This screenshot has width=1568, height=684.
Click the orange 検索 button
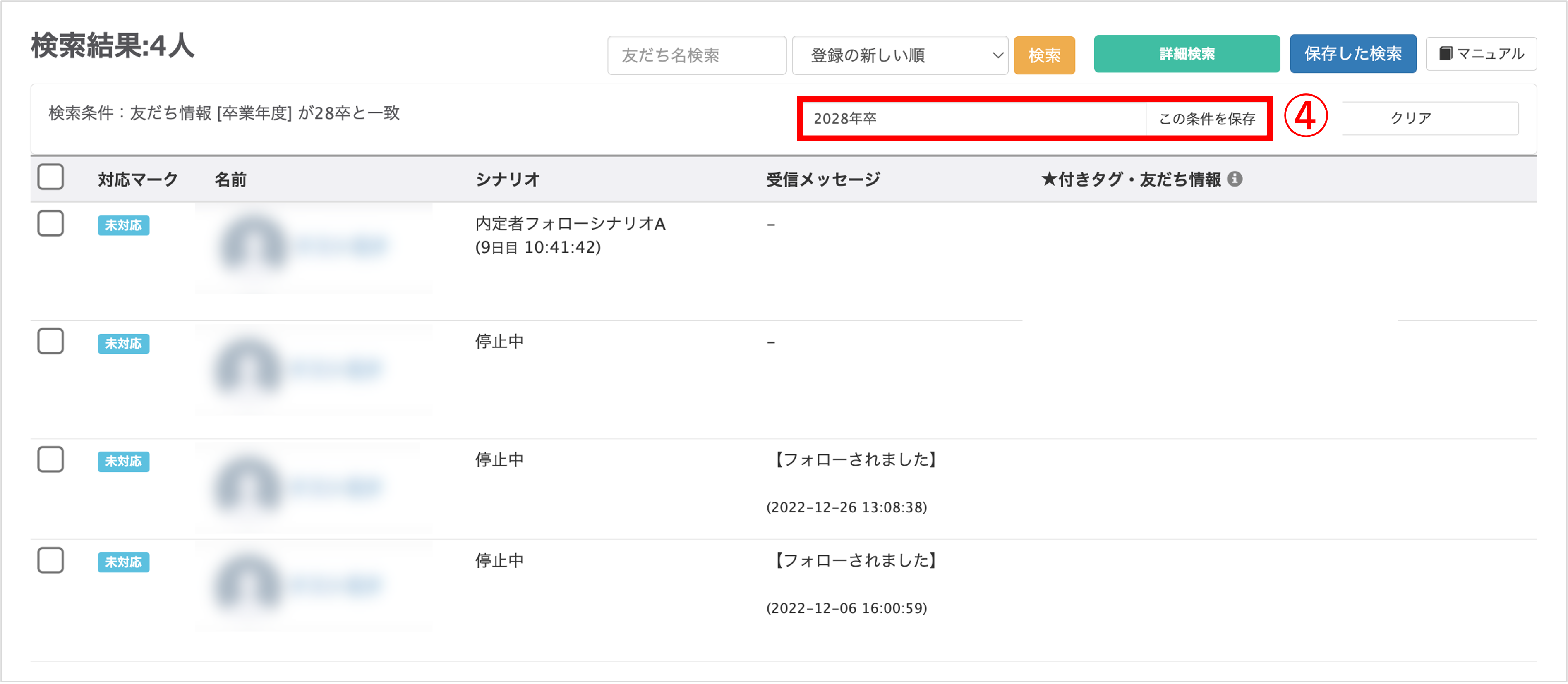pos(1044,55)
